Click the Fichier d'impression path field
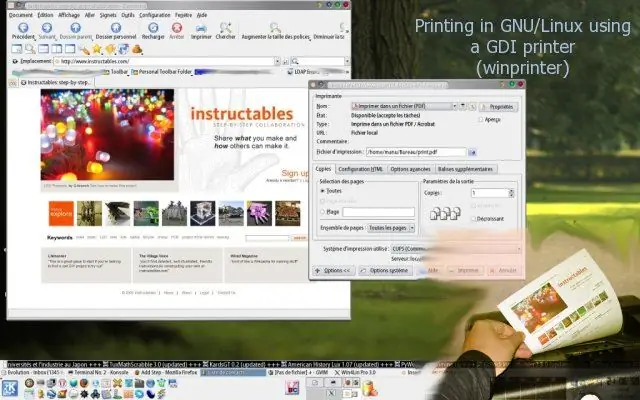This screenshot has width=640, height=400. click(416, 152)
